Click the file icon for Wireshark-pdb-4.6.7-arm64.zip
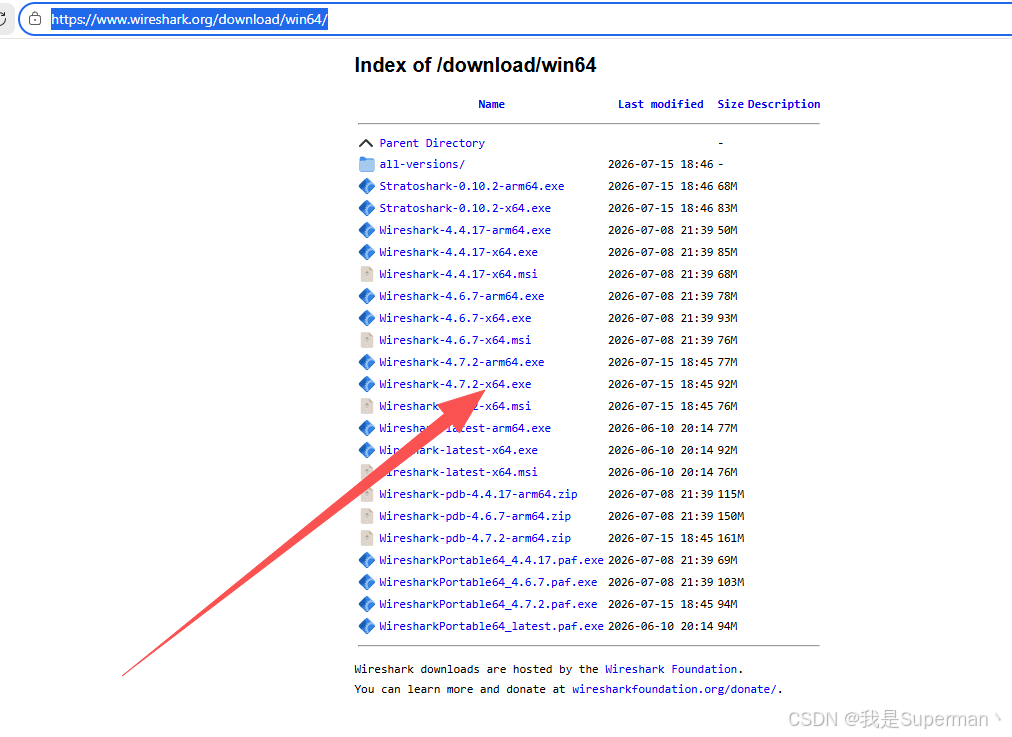 coord(367,516)
